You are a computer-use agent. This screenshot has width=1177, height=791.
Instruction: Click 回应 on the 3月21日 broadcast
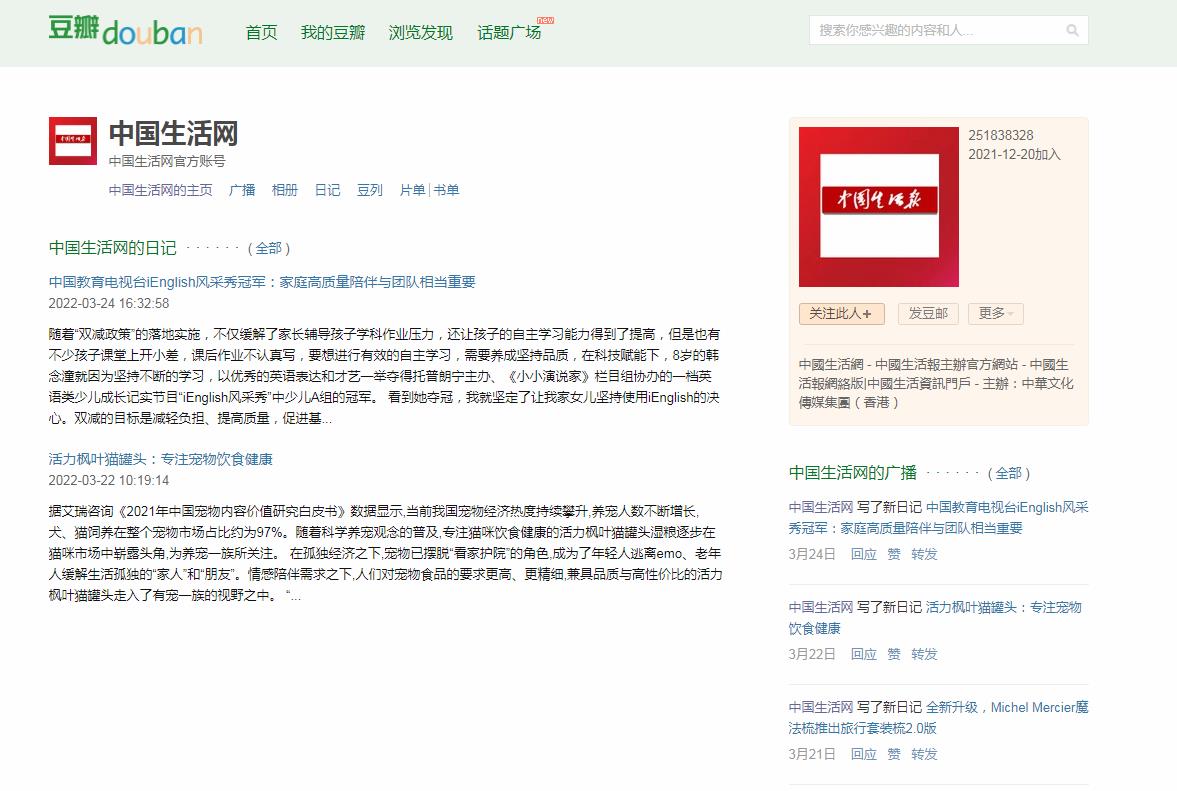[864, 754]
